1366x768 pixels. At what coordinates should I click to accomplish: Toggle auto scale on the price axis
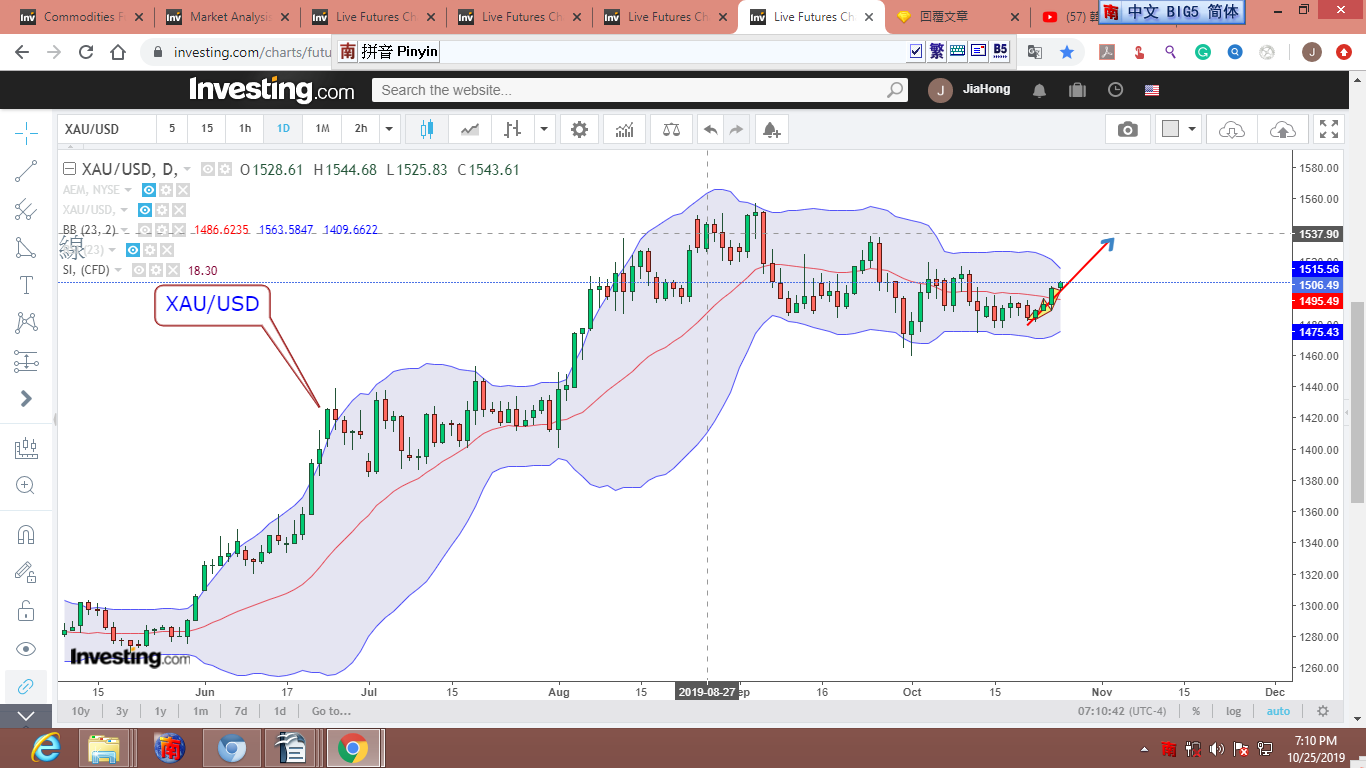pos(1278,711)
